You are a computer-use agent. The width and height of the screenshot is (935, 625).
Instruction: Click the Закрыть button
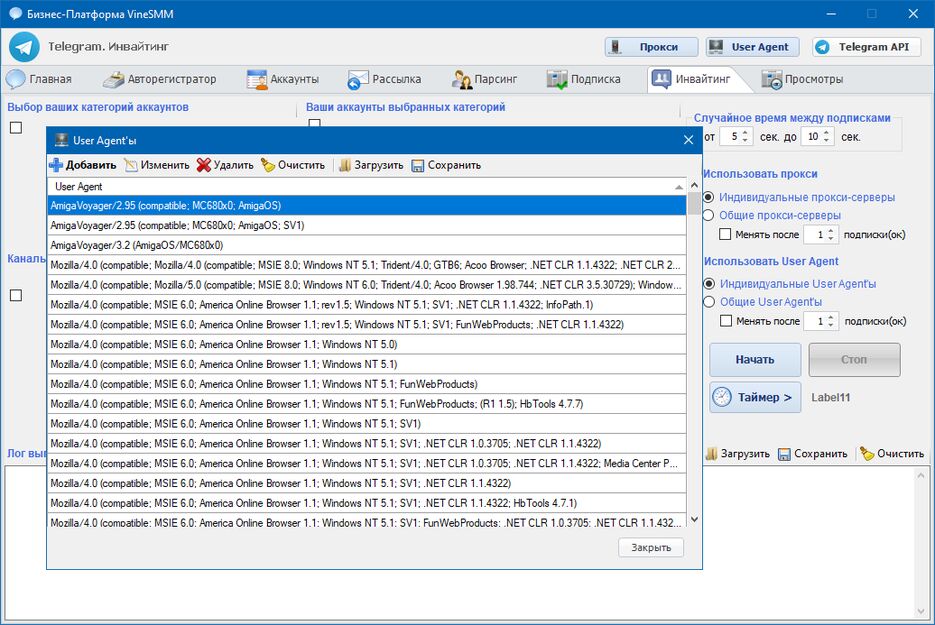point(651,547)
